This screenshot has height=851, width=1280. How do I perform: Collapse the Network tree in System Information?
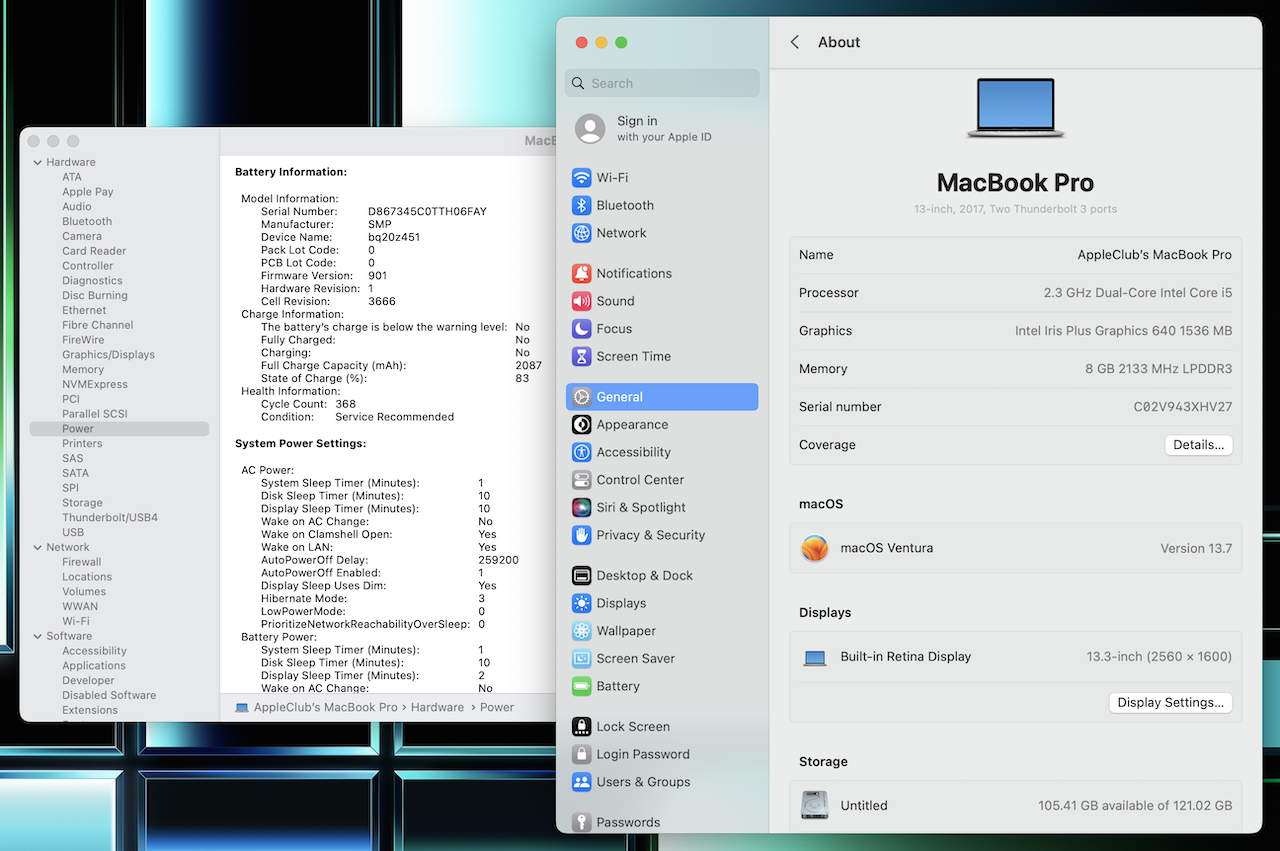coord(38,547)
